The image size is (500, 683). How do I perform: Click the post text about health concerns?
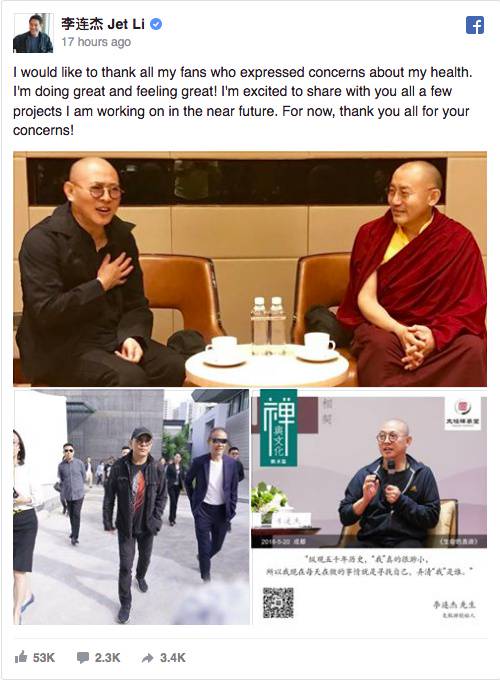tap(243, 101)
